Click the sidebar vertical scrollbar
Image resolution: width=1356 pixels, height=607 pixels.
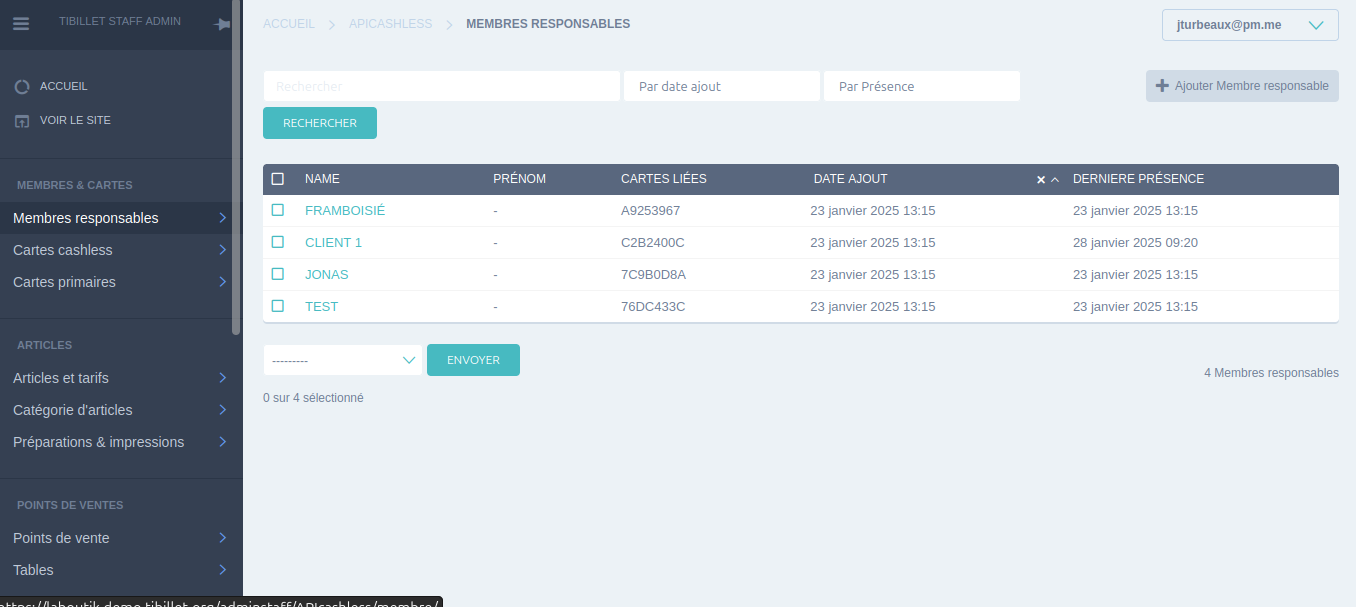(236, 167)
